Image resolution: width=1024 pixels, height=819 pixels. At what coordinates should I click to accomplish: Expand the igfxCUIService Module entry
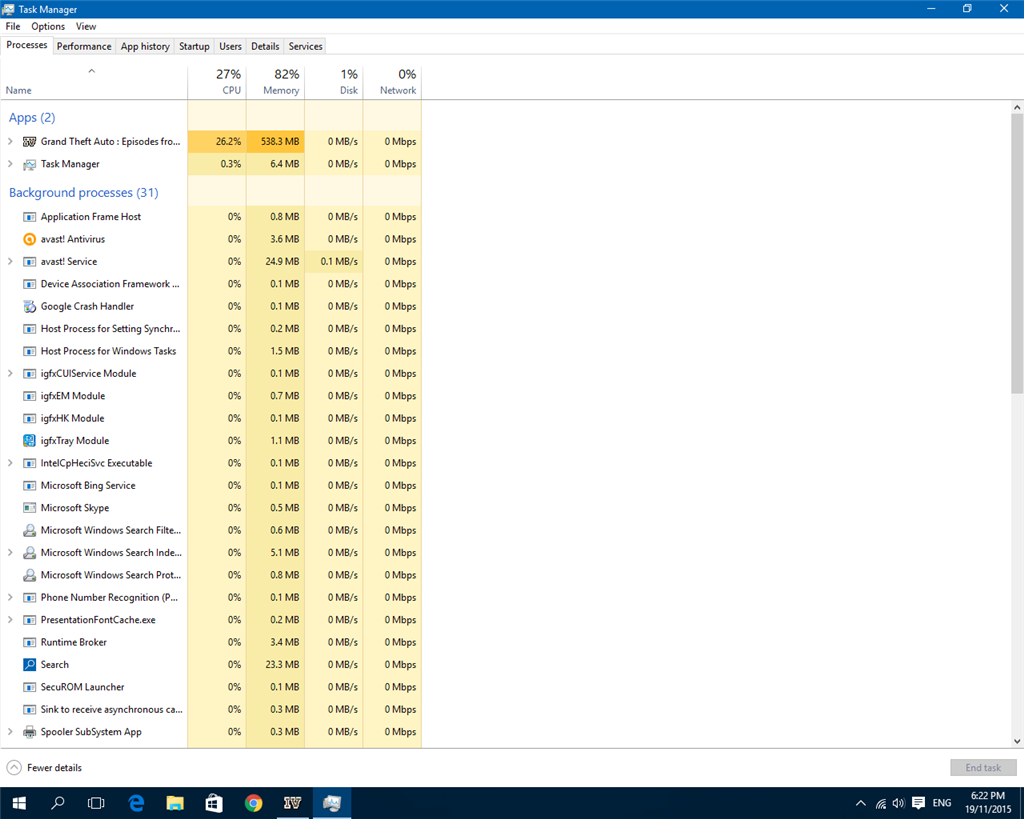click(10, 374)
